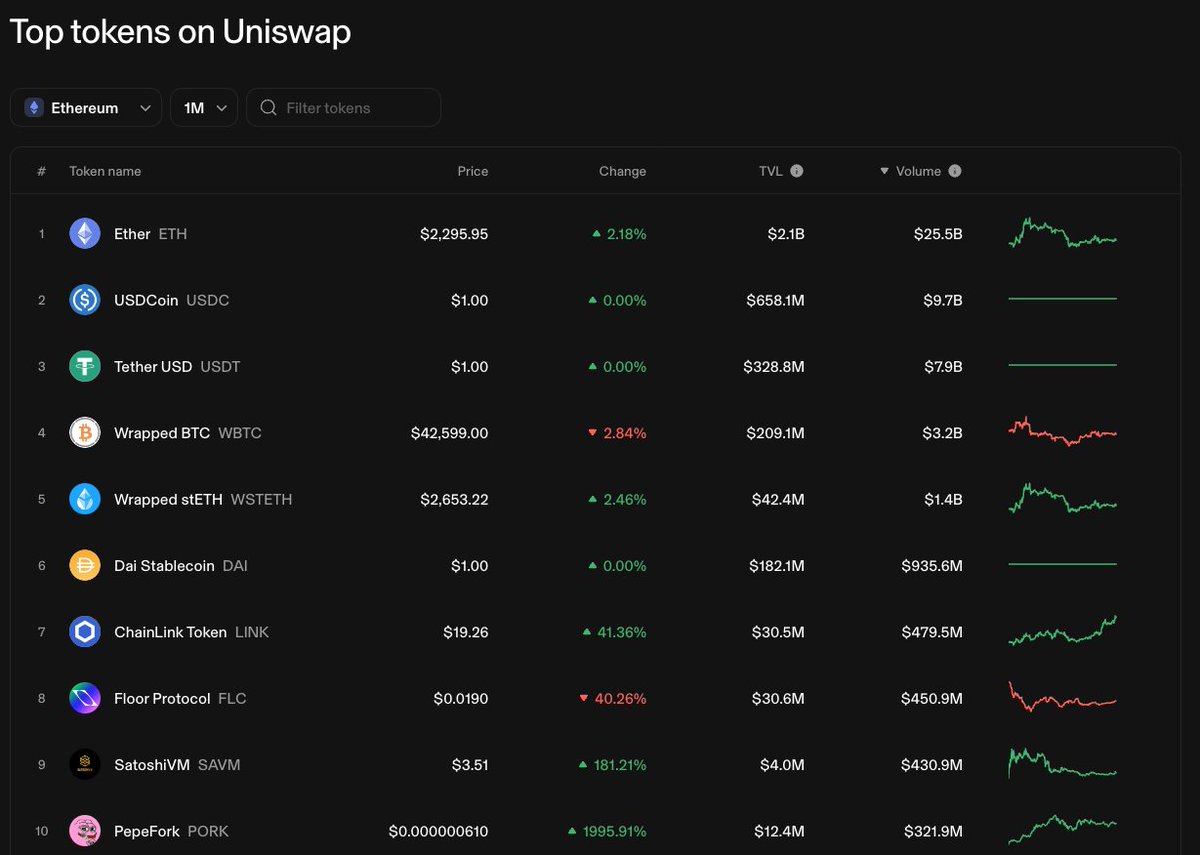
Task: Open the Floor Protocol FLC row
Action: coord(163,698)
